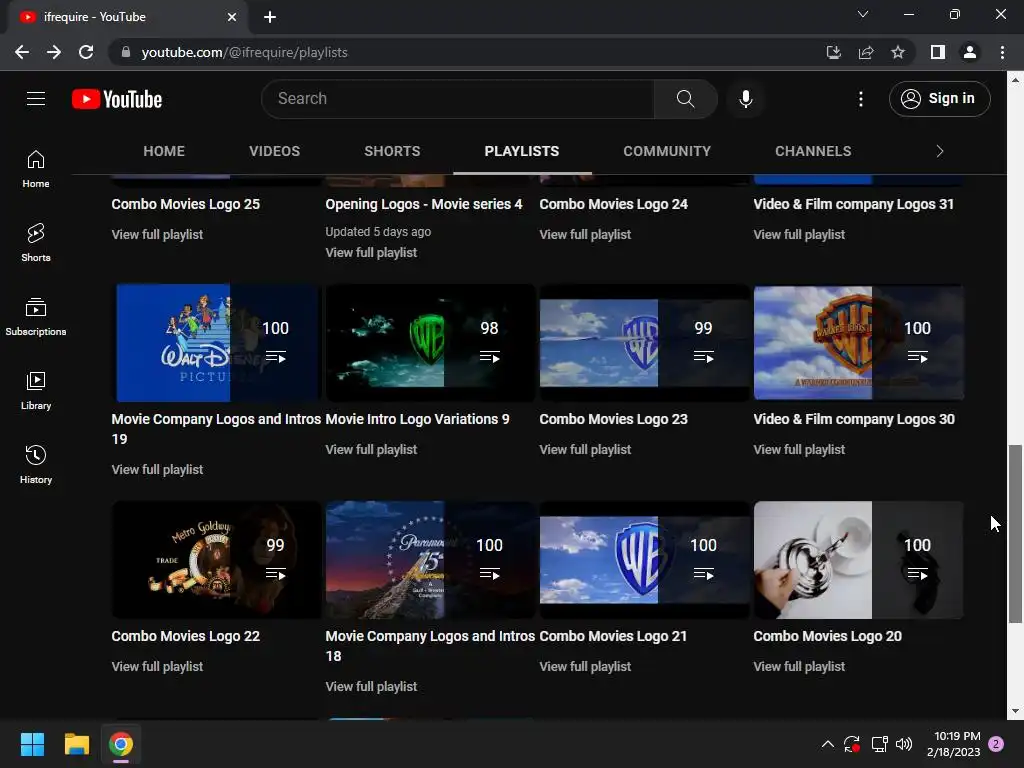The width and height of the screenshot is (1024, 768).
Task: Open the Metro Goldwyn lion playlist thumbnail
Action: [216, 560]
